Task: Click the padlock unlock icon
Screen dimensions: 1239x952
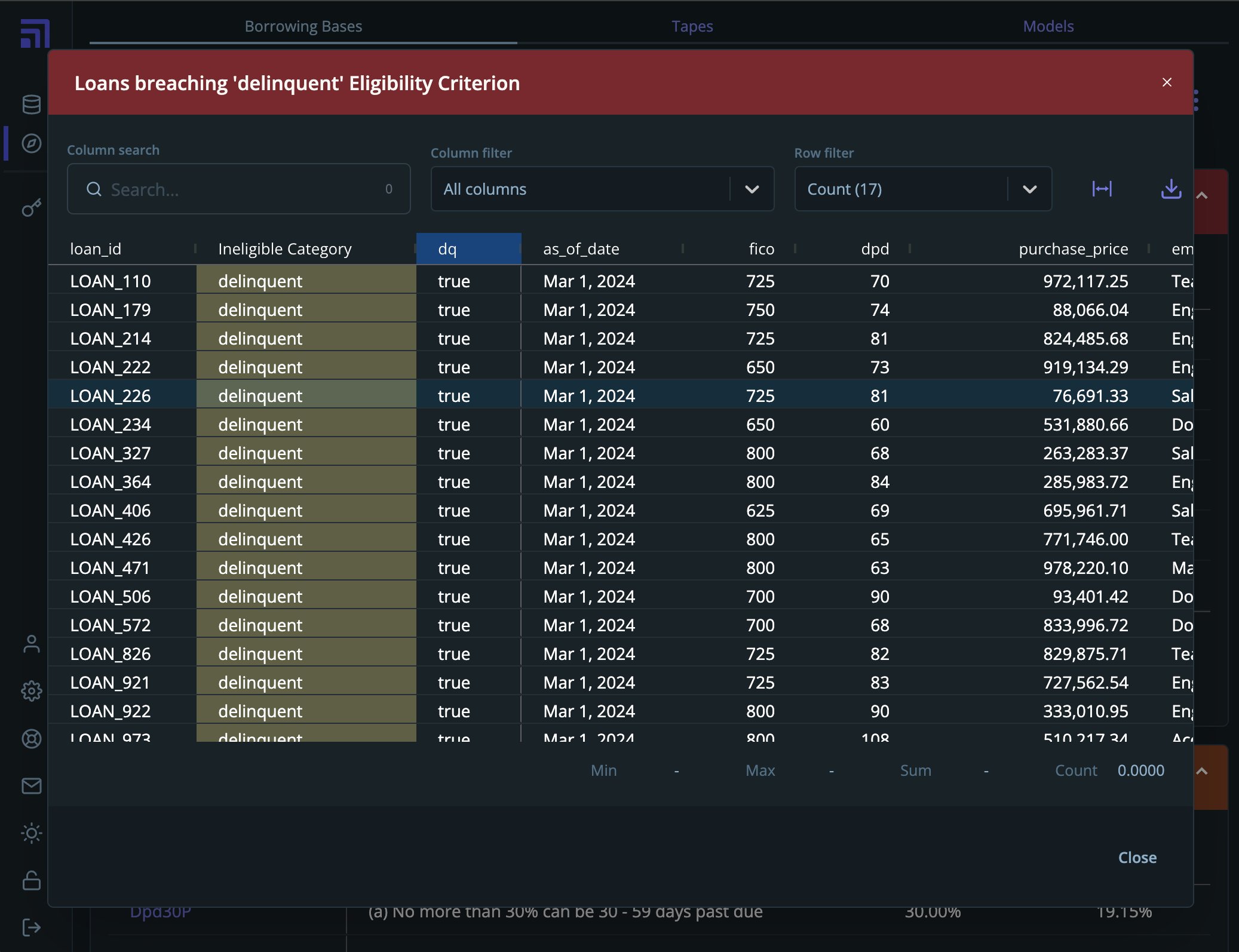Action: (x=31, y=880)
